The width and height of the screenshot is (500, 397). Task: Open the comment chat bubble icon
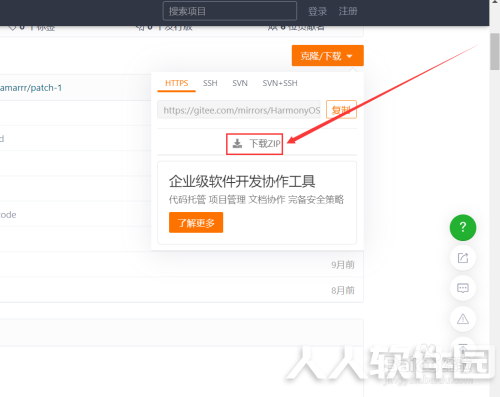[463, 288]
